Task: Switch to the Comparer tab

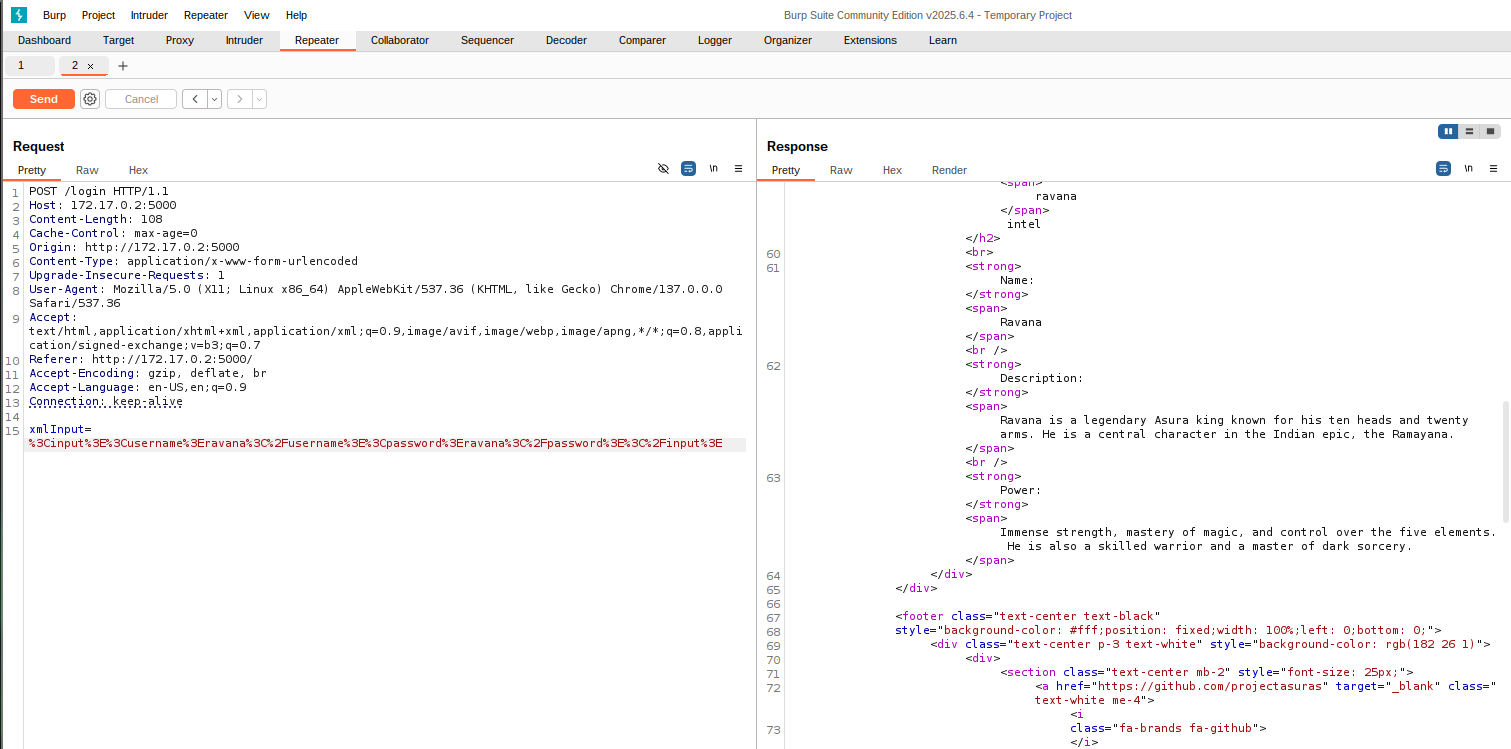Action: pyautogui.click(x=642, y=40)
